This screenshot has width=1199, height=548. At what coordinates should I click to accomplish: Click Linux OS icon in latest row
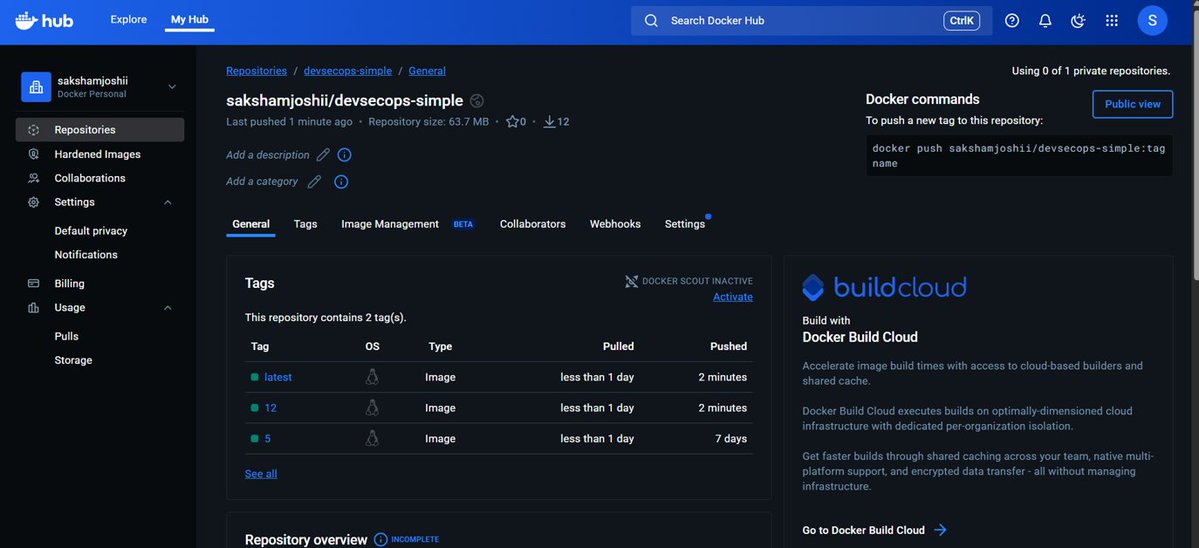point(372,377)
